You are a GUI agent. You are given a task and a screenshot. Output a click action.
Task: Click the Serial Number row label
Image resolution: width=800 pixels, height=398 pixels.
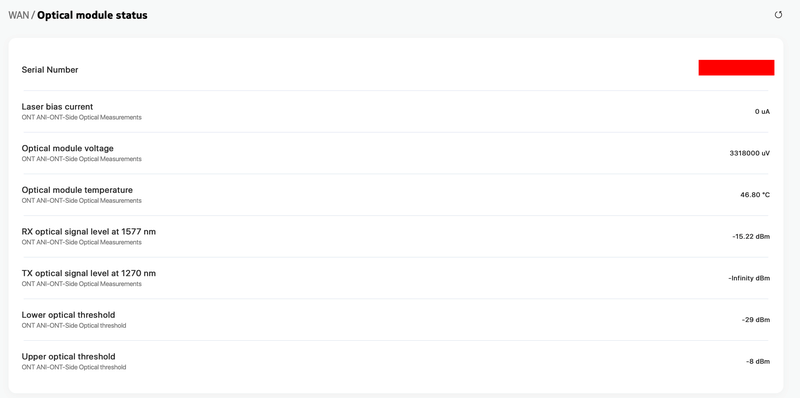point(50,70)
